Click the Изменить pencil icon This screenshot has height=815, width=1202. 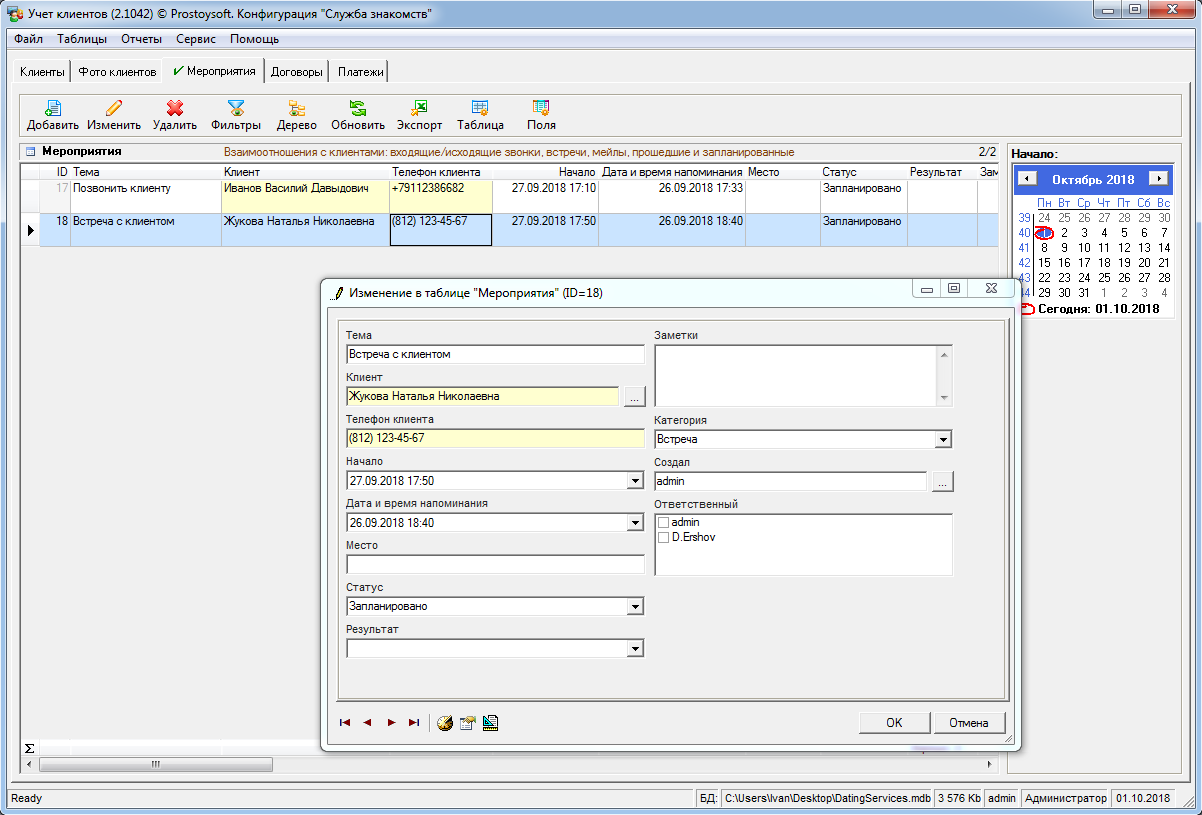coord(114,108)
